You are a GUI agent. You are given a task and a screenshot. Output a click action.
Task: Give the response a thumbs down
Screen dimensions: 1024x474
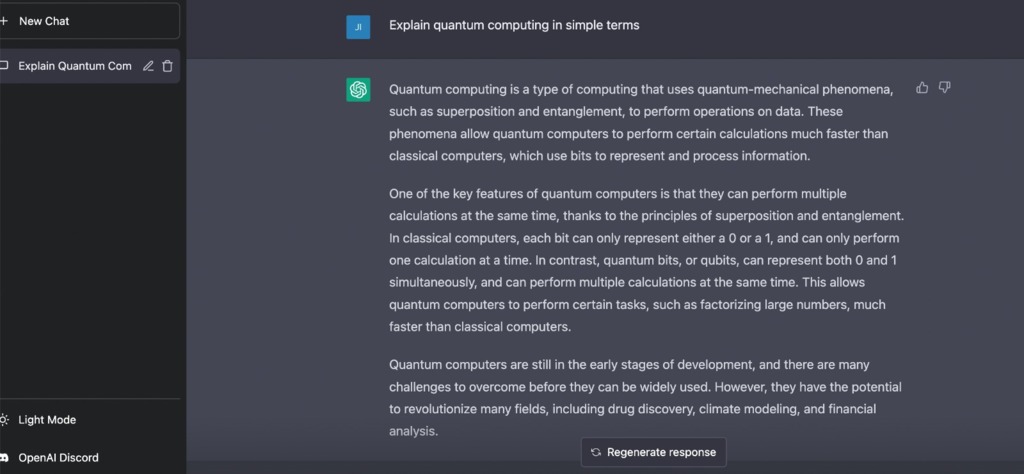pyautogui.click(x=944, y=87)
